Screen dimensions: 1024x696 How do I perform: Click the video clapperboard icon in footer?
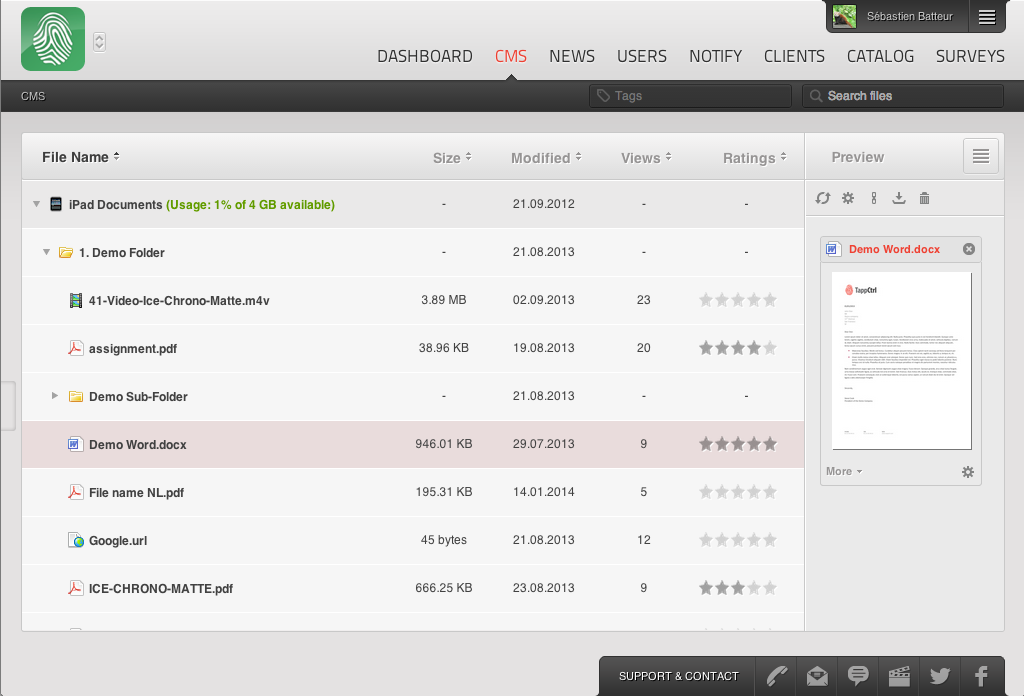click(x=899, y=676)
